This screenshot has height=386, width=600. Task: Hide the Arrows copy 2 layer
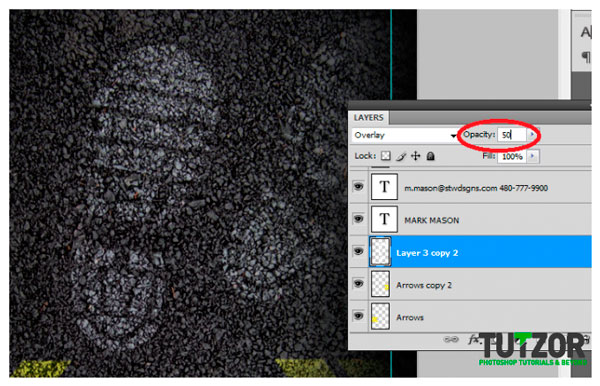(x=358, y=283)
